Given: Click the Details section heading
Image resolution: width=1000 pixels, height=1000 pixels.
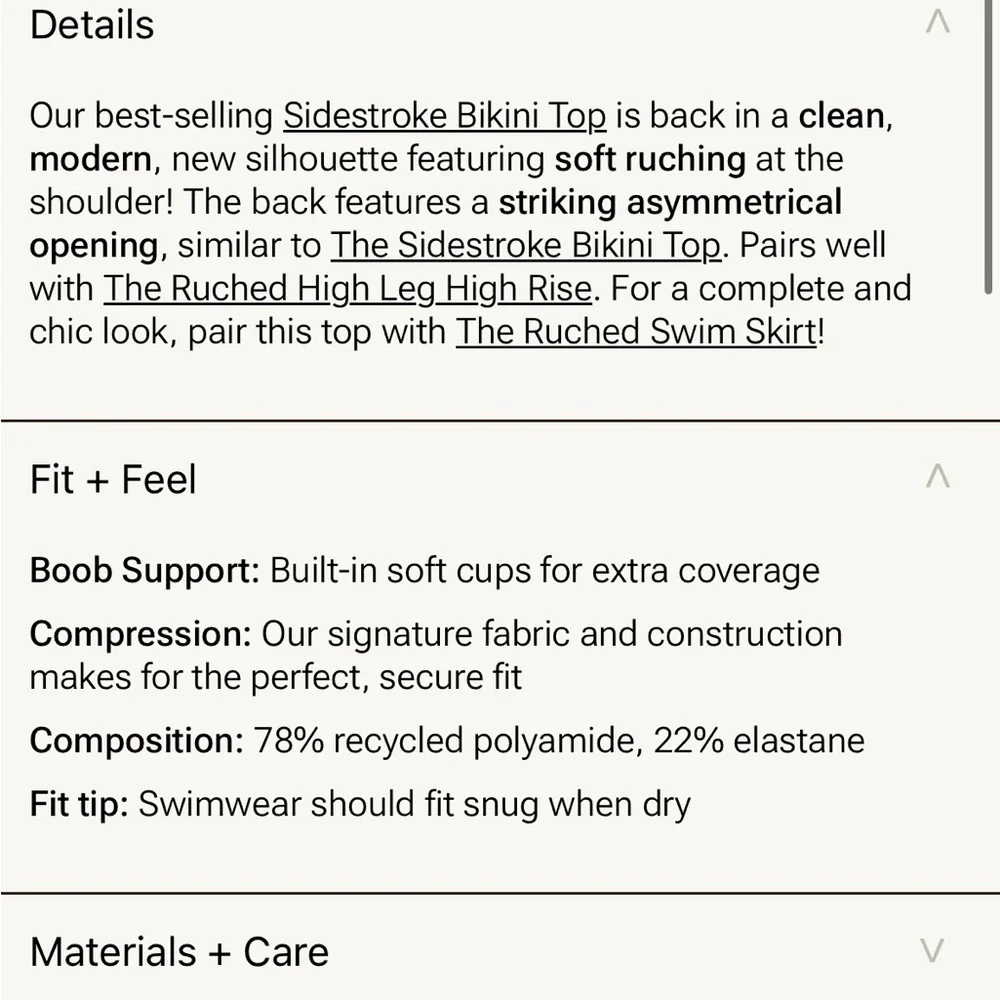Looking at the screenshot, I should pos(92,25).
